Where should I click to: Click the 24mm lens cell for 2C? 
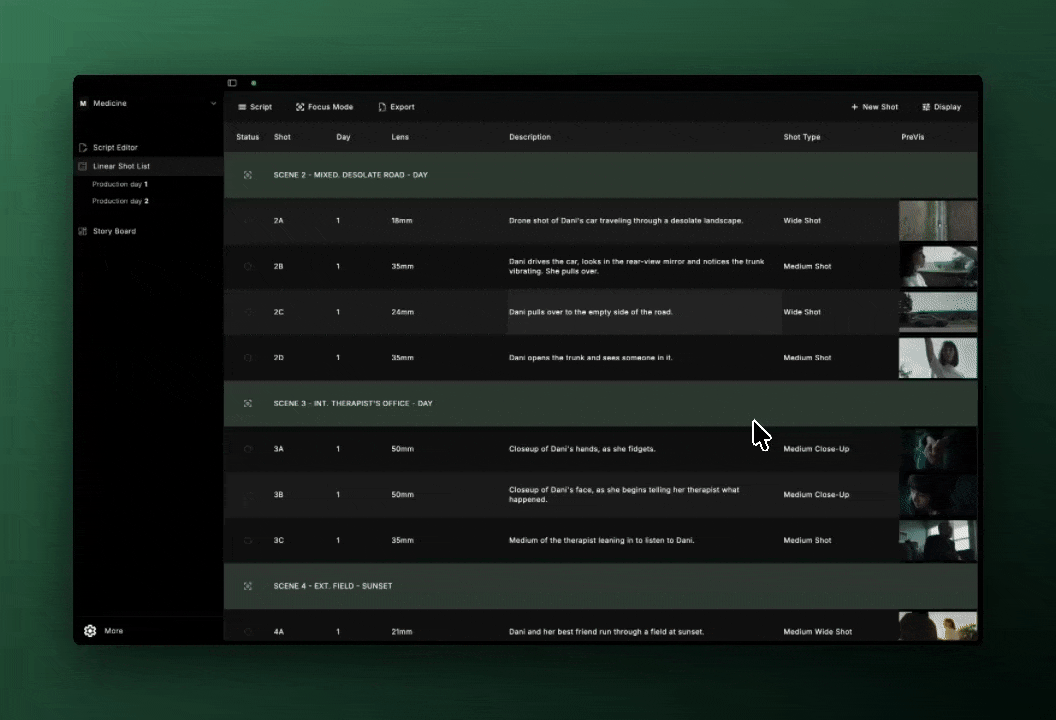403,312
